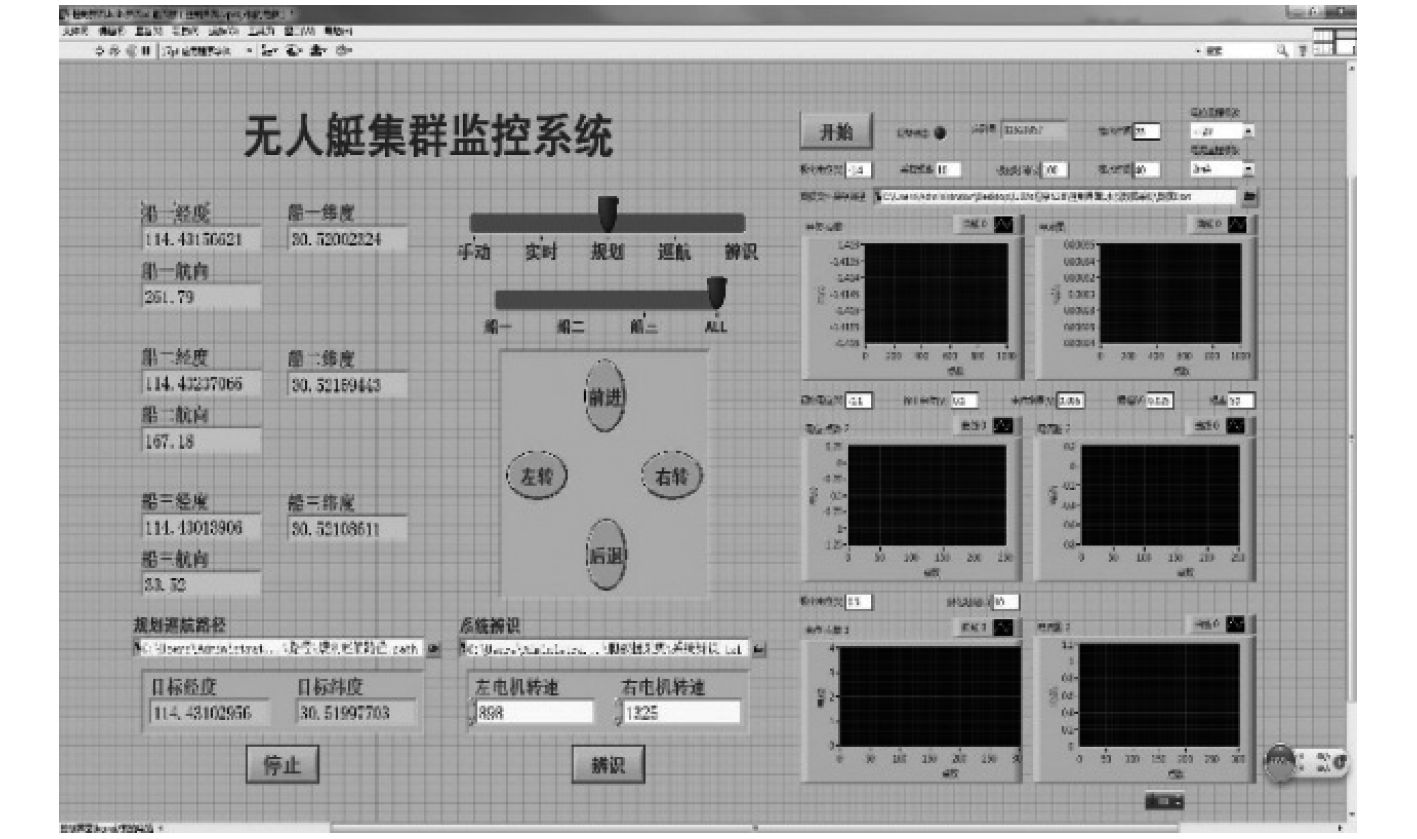
Task: Click the Align Objects toolbar icon
Action: [x=269, y=49]
